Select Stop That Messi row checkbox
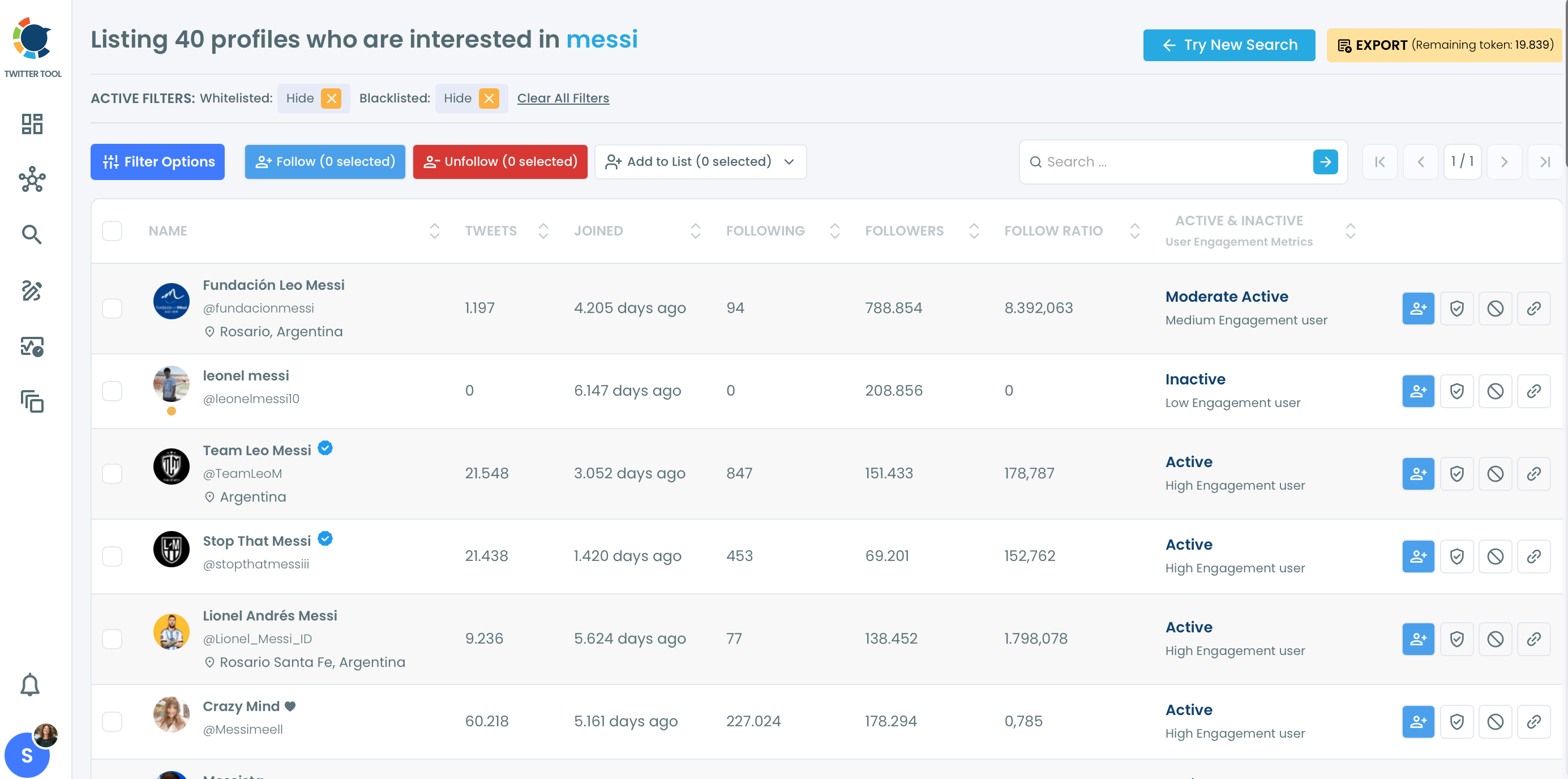Viewport: 1568px width, 779px height. point(112,557)
